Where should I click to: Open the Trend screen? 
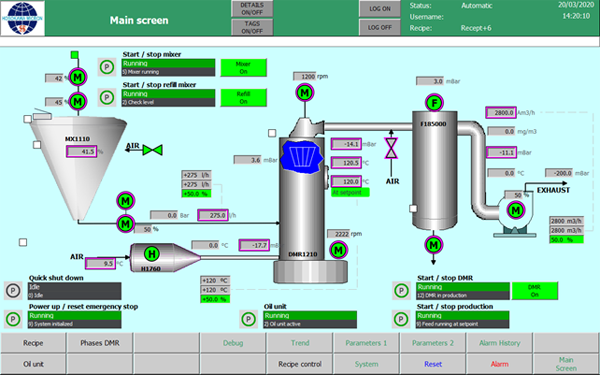(300, 343)
